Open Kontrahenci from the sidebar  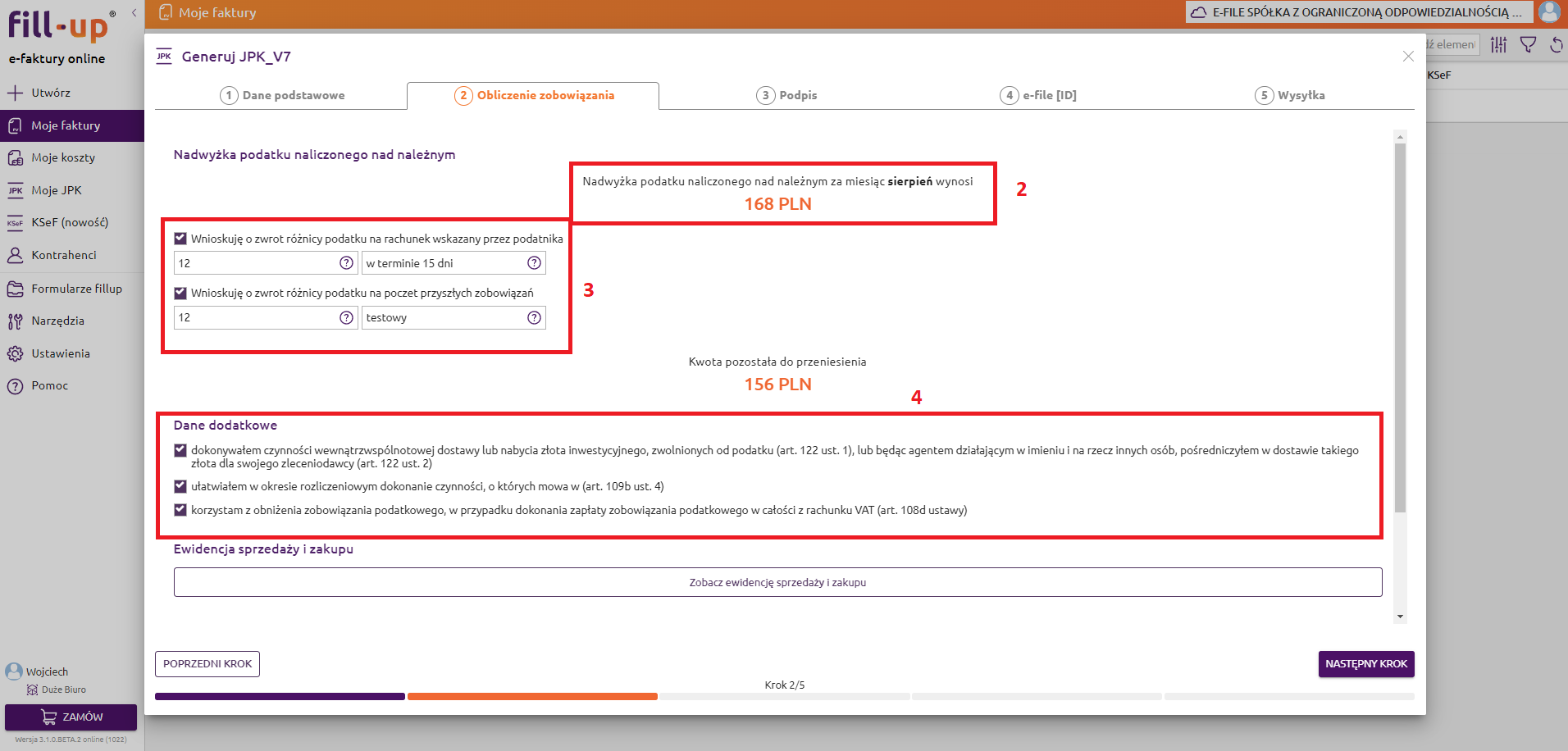coord(63,255)
